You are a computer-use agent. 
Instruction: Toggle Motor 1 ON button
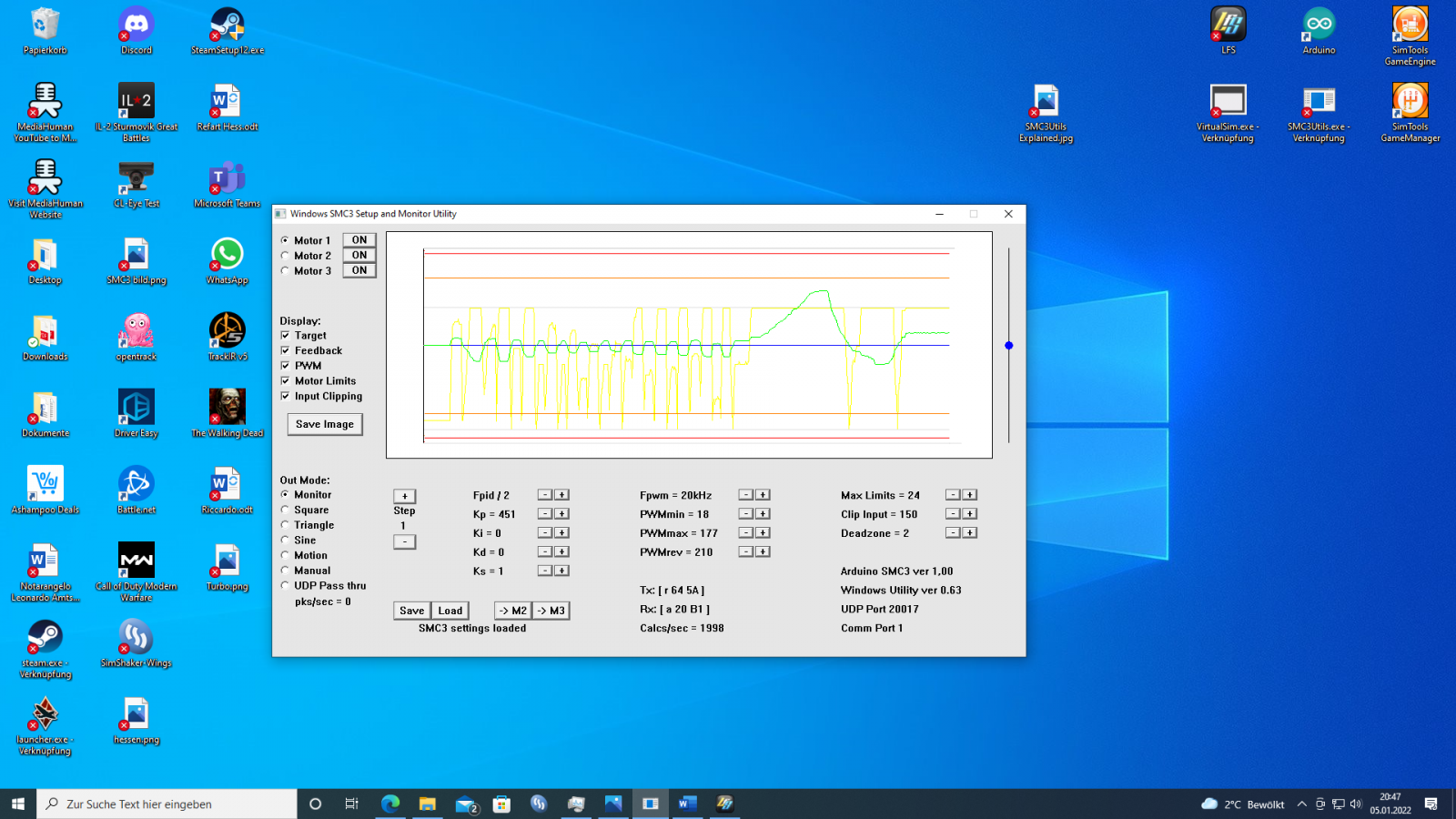359,240
